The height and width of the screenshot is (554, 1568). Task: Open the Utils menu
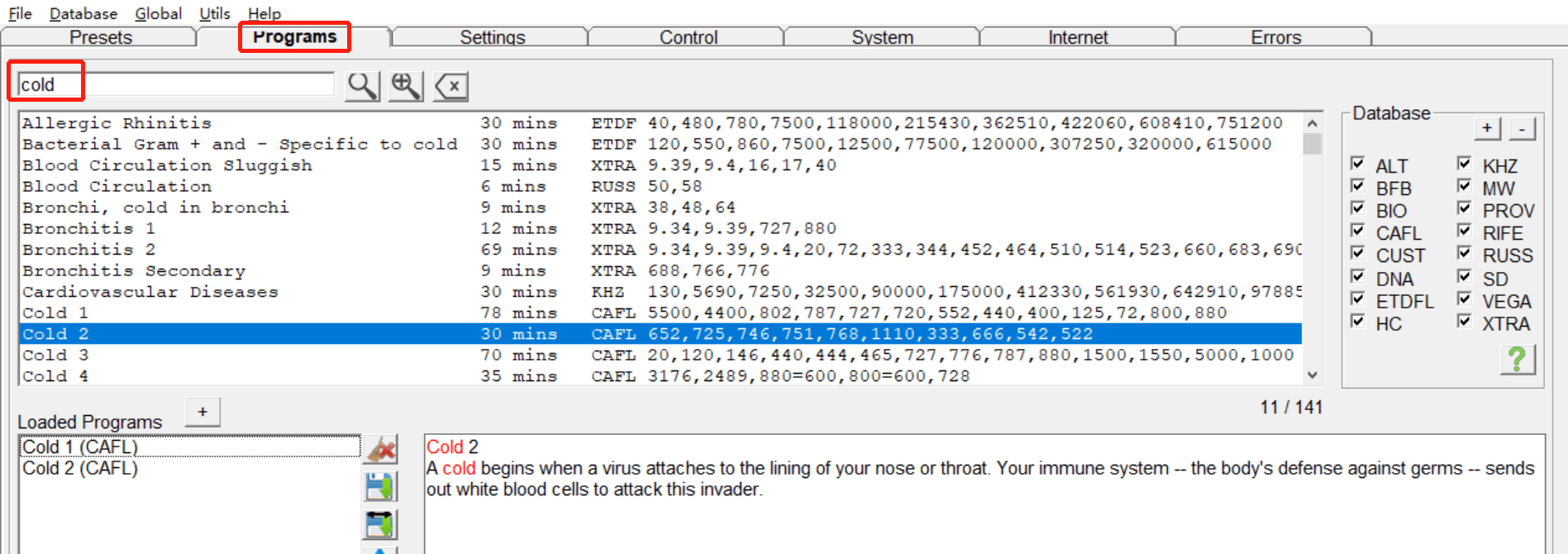[x=215, y=13]
